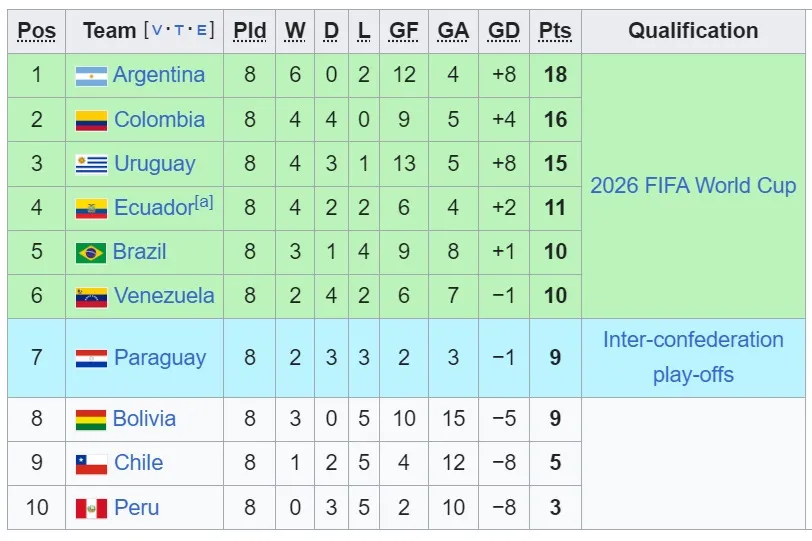Click the GD column header
Image resolution: width=812 pixels, height=541 pixels.
[504, 31]
